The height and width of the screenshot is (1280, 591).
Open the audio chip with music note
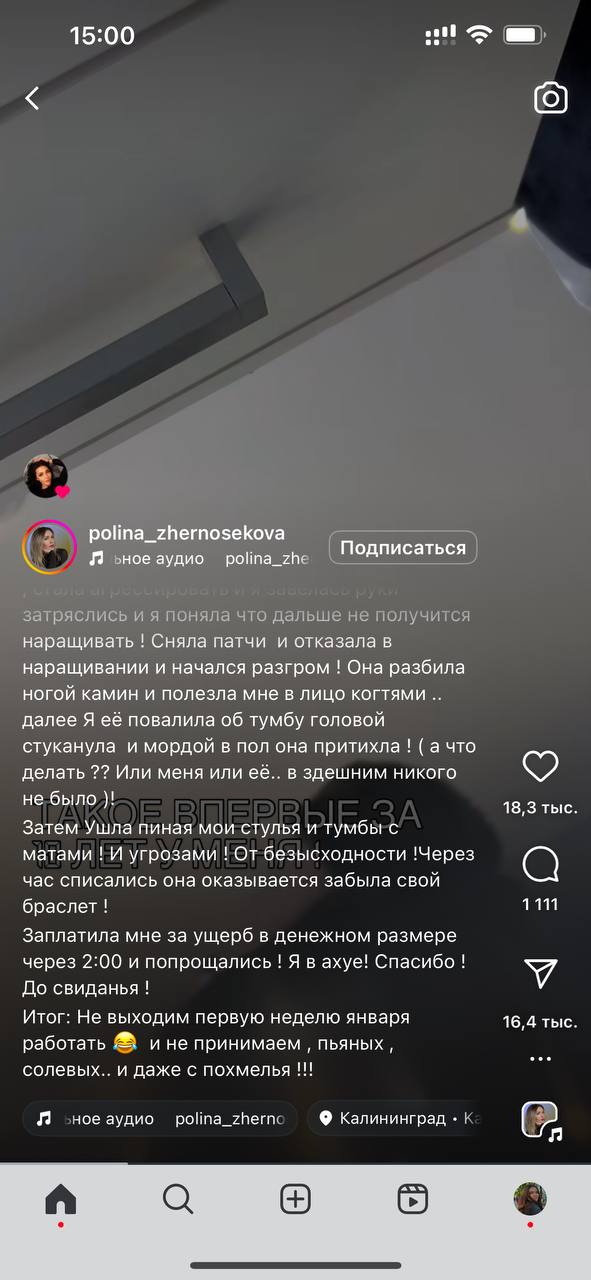coord(160,1118)
